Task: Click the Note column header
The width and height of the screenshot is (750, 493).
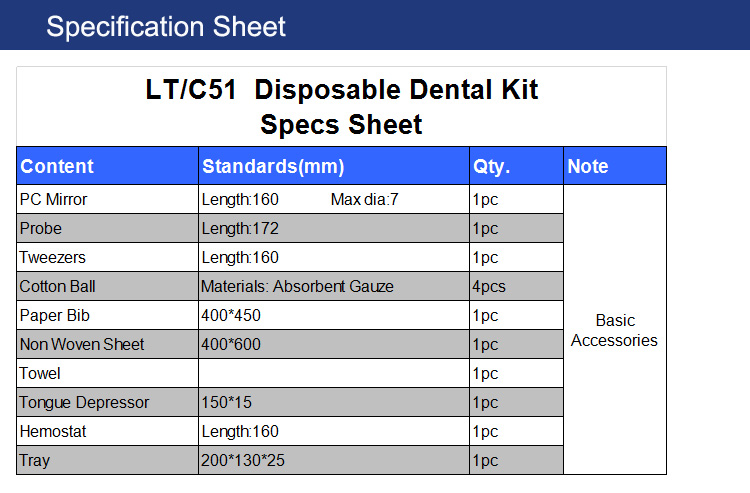Action: [x=615, y=166]
